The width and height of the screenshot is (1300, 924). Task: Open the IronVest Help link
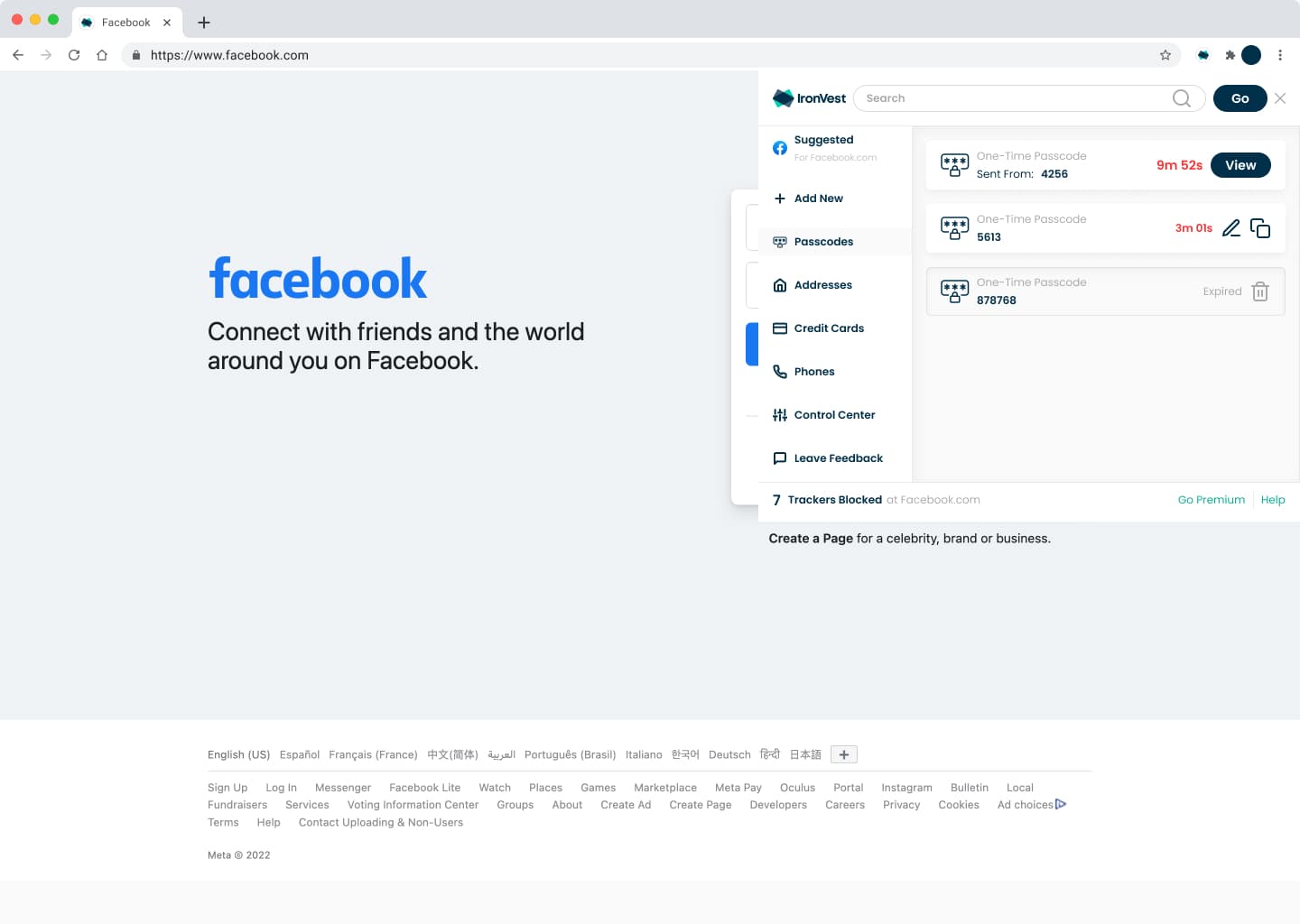pos(1273,500)
